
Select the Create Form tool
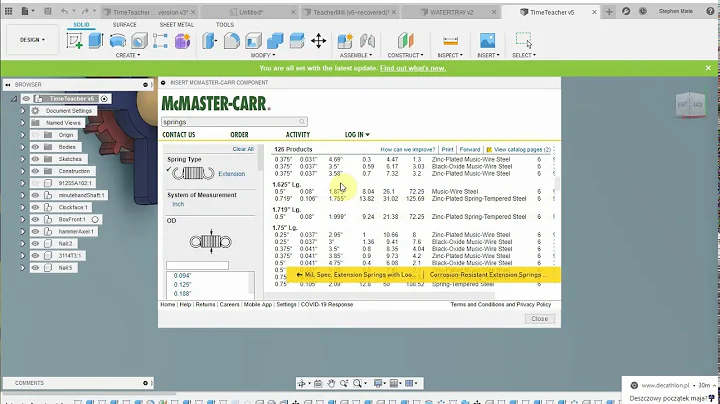coord(182,41)
